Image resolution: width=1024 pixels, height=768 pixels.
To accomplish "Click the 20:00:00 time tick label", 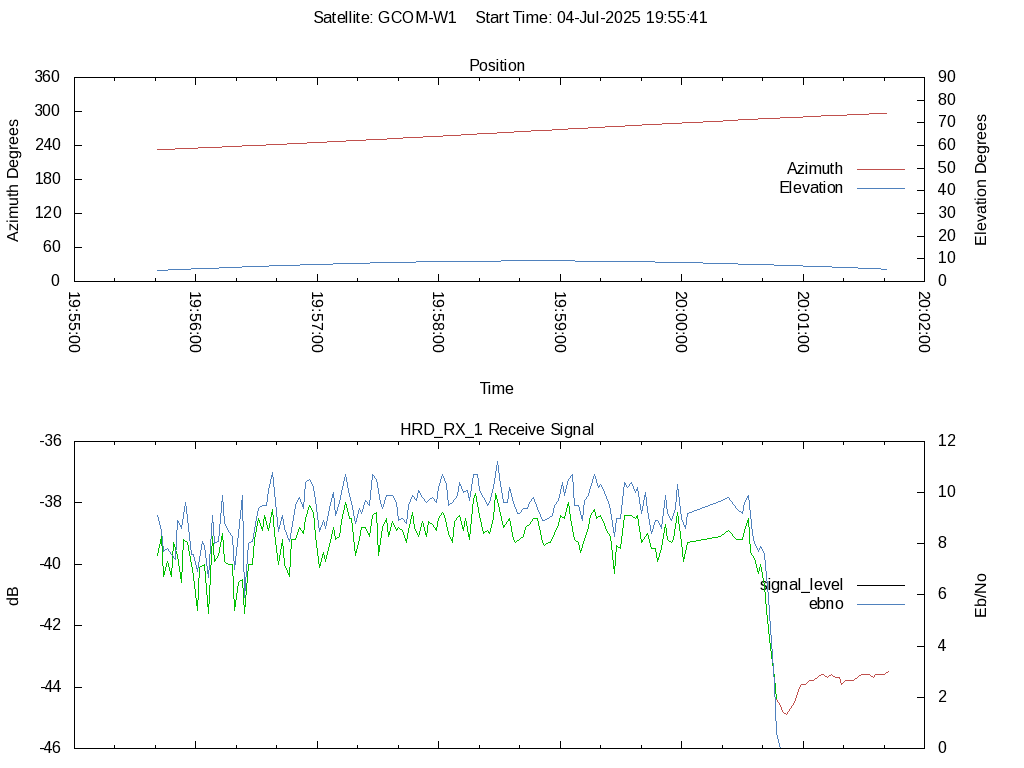I will coord(681,321).
